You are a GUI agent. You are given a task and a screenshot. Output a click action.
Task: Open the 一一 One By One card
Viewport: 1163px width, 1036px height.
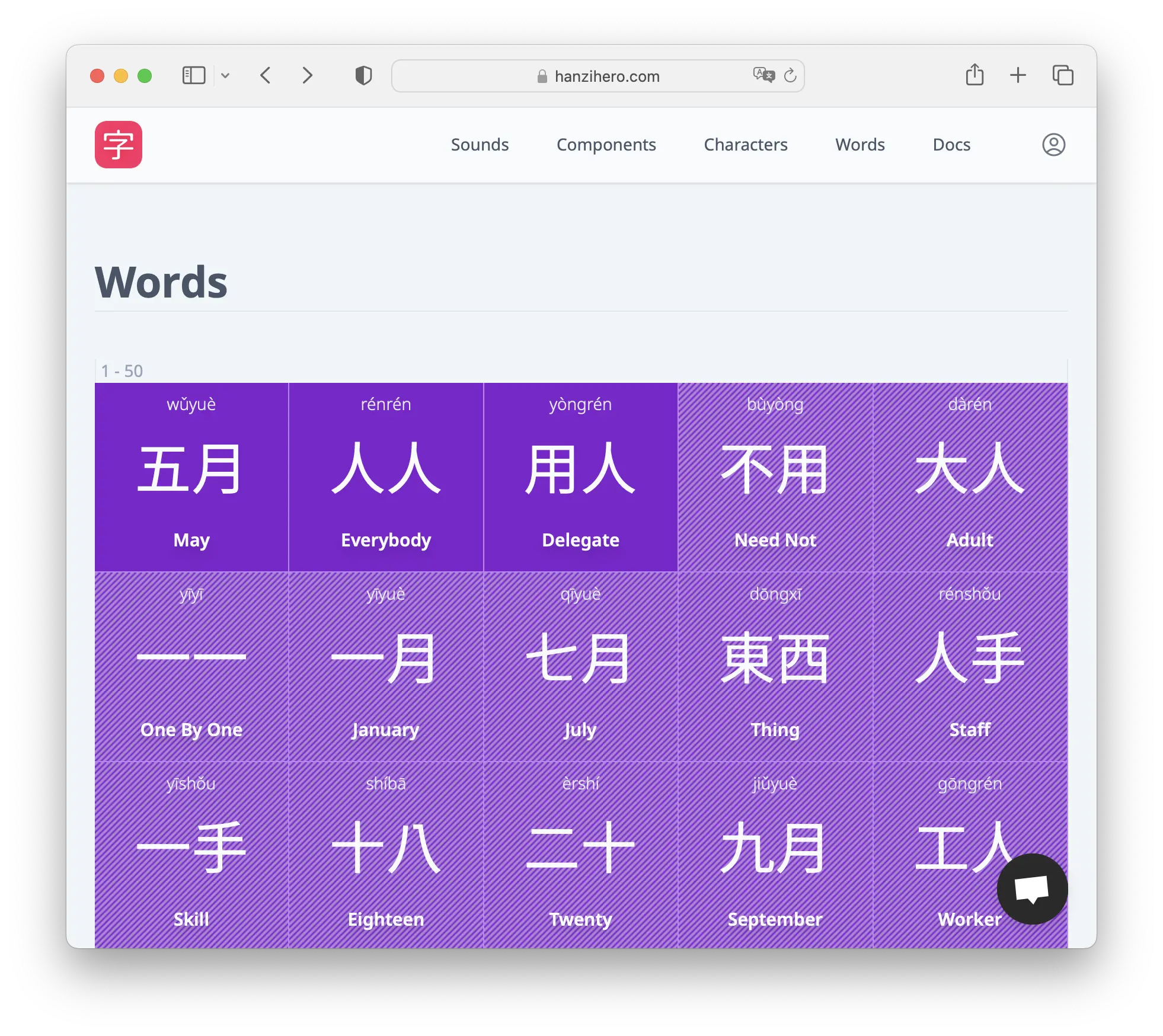point(191,667)
